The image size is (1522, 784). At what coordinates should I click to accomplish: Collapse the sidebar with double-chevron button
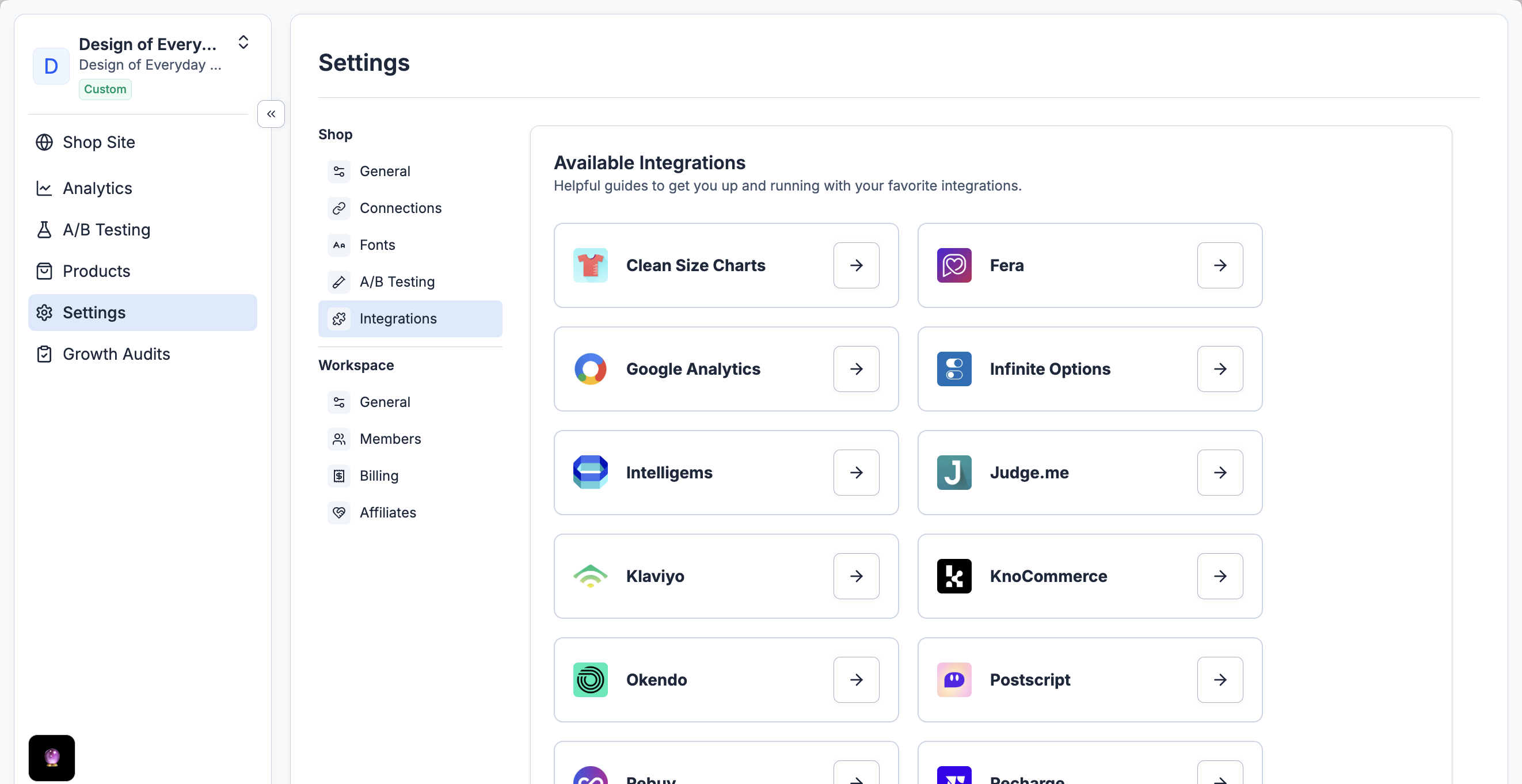271,114
